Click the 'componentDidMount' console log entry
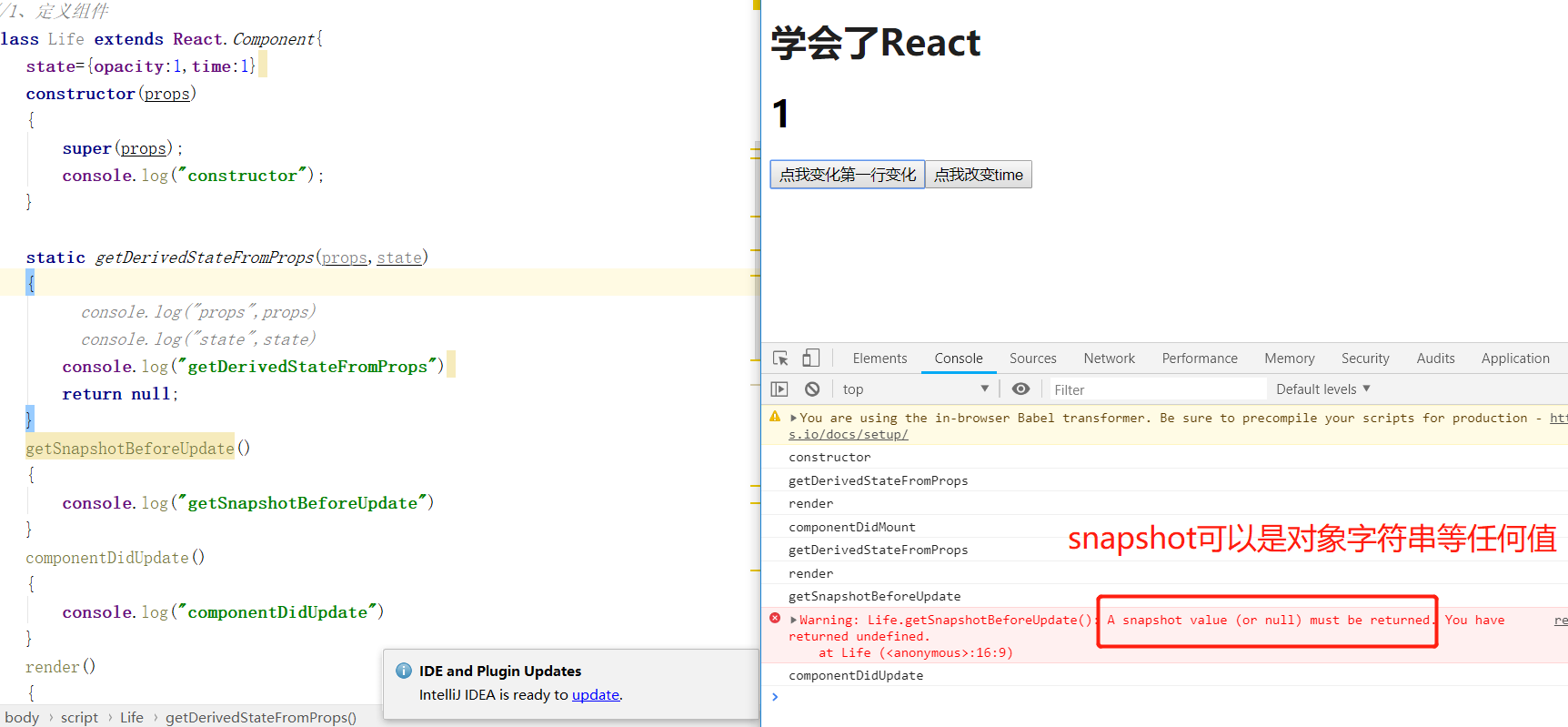 coord(852,527)
